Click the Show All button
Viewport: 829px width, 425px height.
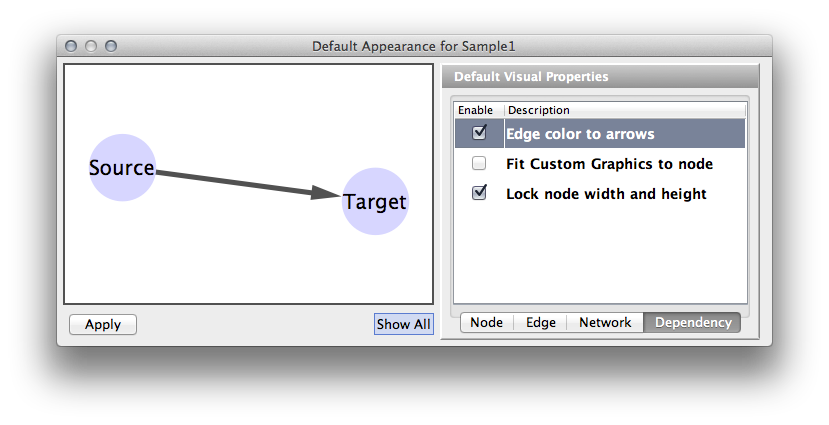click(403, 324)
